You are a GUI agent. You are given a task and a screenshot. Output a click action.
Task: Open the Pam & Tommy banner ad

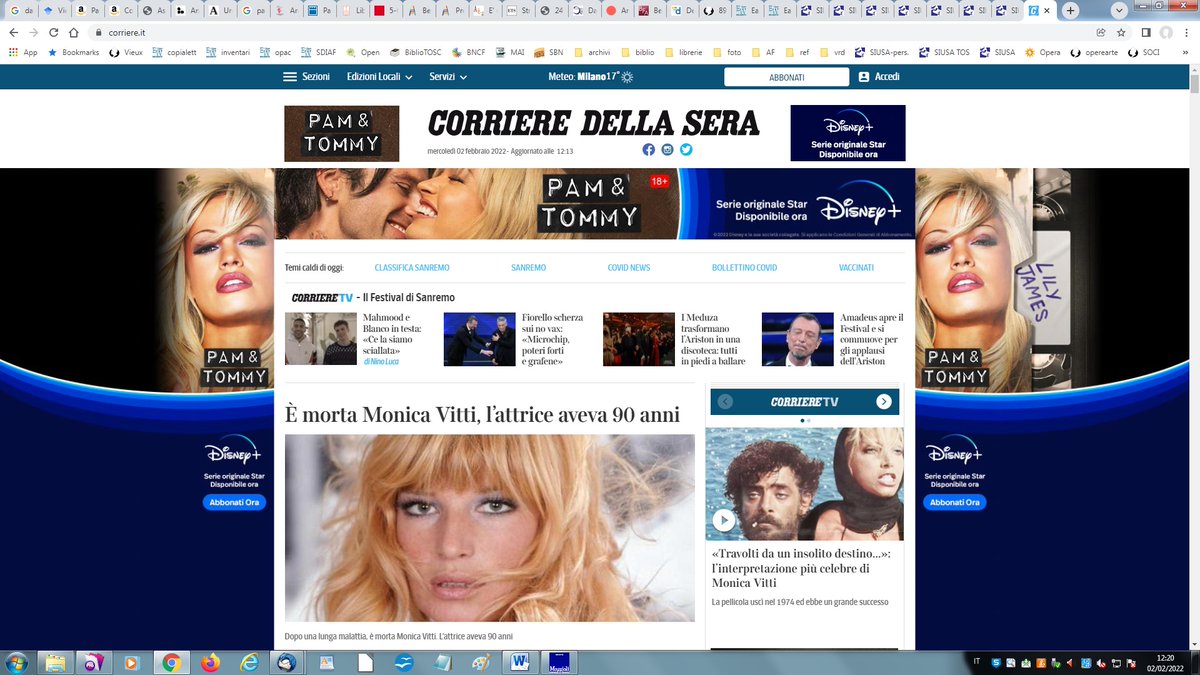pos(595,203)
